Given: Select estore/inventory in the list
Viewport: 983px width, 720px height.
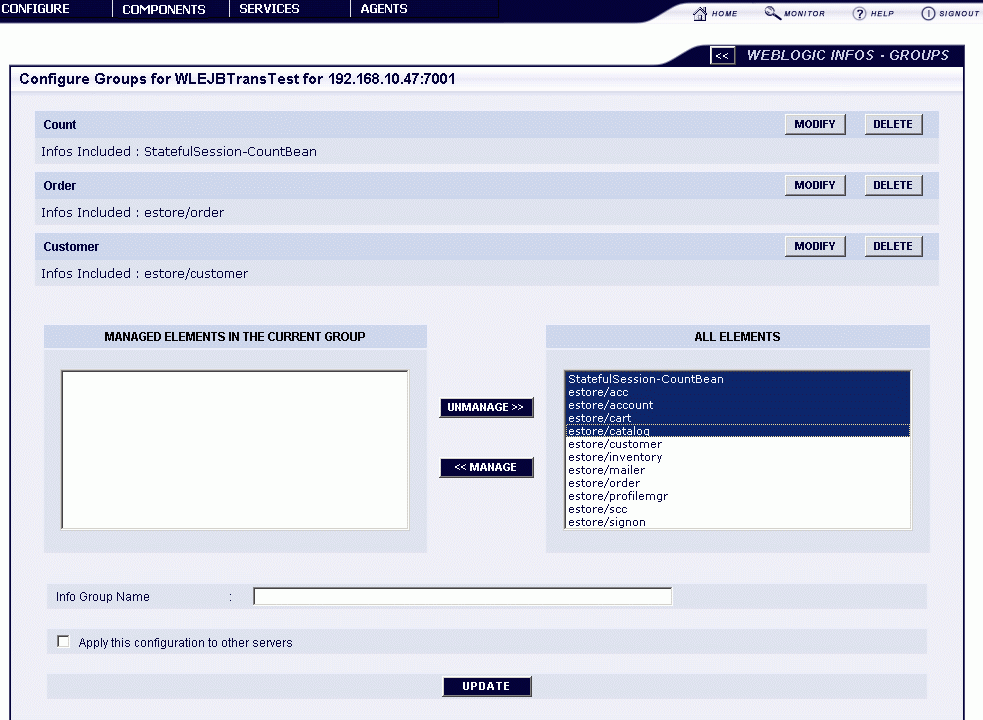Looking at the screenshot, I should click(737, 457).
